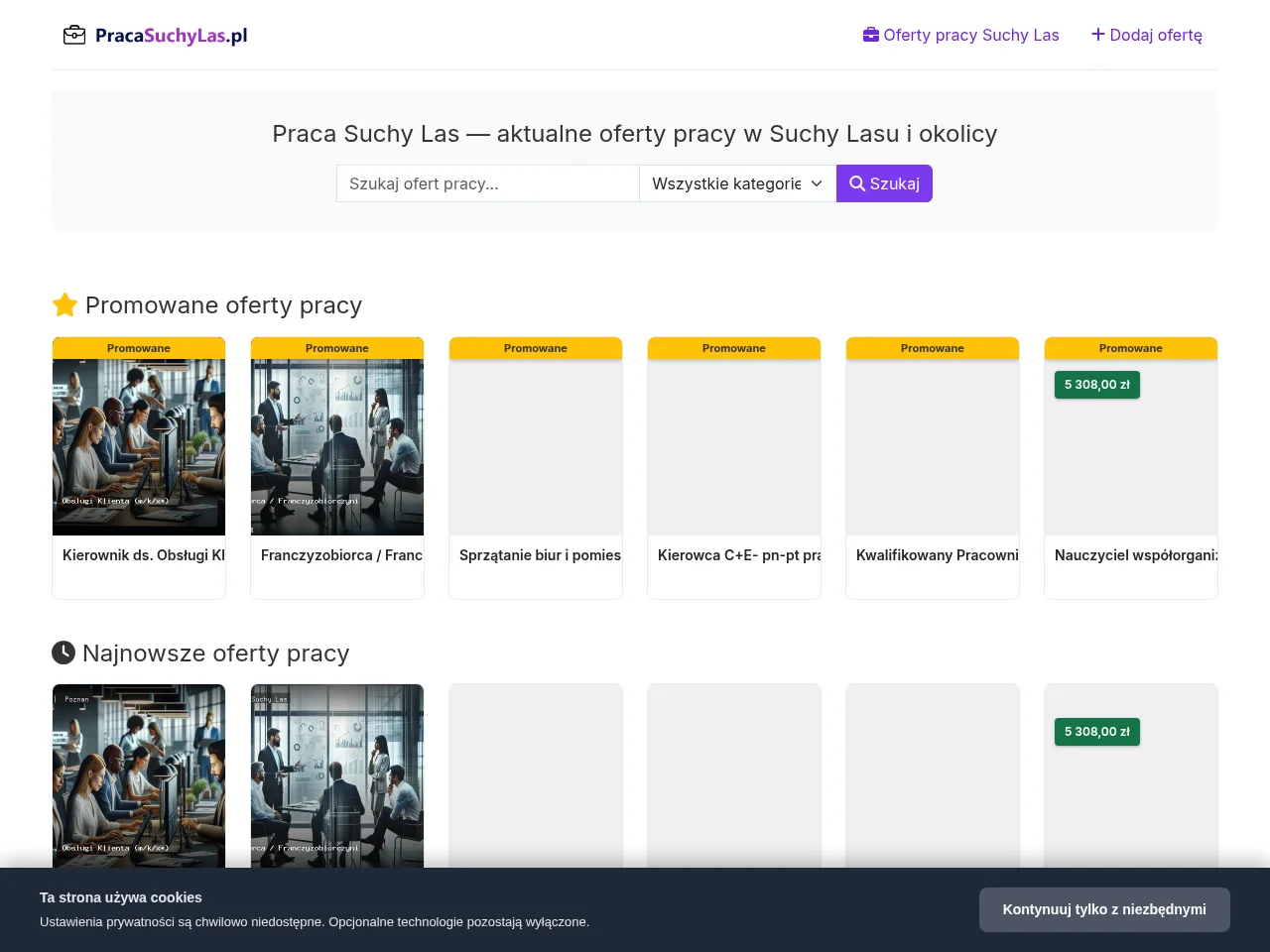Click the Praca Suchy Las main page heading

pyautogui.click(x=635, y=134)
